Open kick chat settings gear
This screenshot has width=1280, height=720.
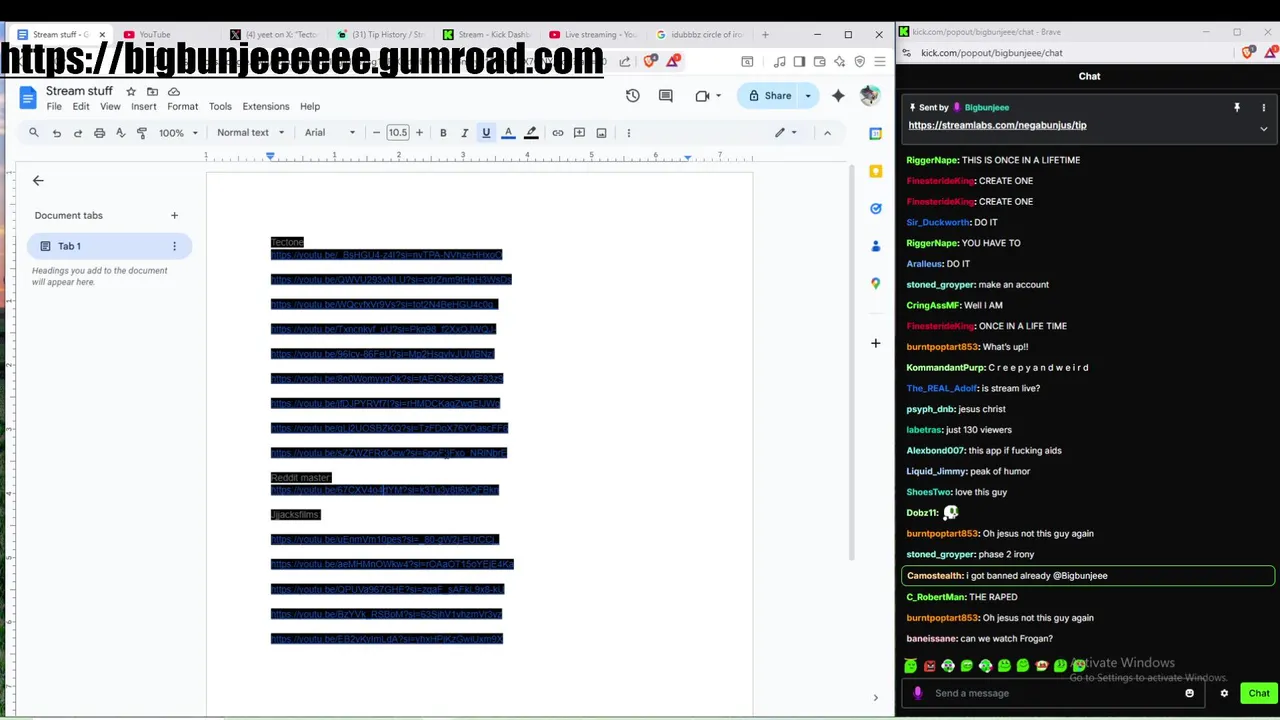pos(1223,693)
